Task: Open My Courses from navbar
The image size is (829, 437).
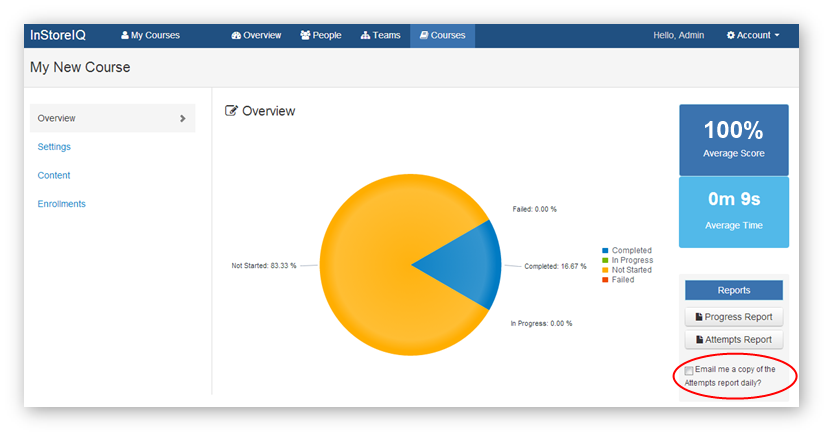Action: (150, 35)
